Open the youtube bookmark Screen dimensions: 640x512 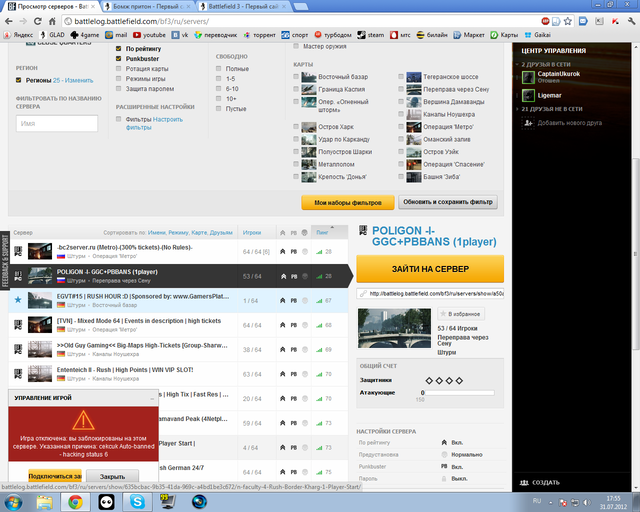(x=149, y=35)
